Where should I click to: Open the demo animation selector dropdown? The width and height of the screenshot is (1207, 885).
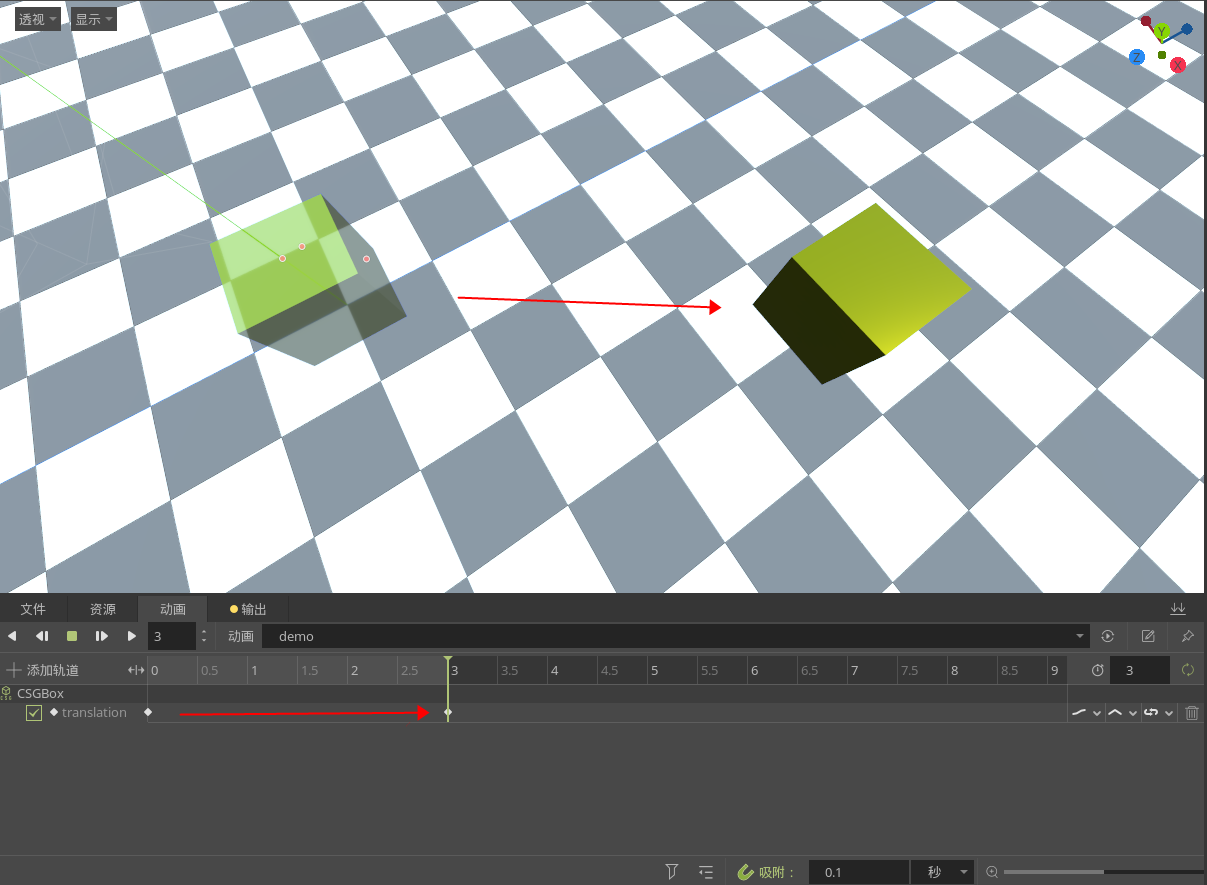pyautogui.click(x=676, y=636)
